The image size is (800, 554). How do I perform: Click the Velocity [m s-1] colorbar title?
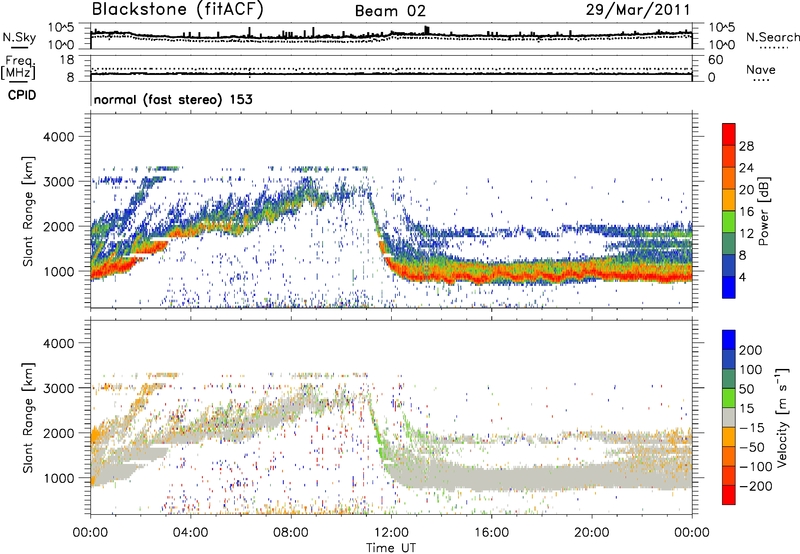pyautogui.click(x=783, y=417)
